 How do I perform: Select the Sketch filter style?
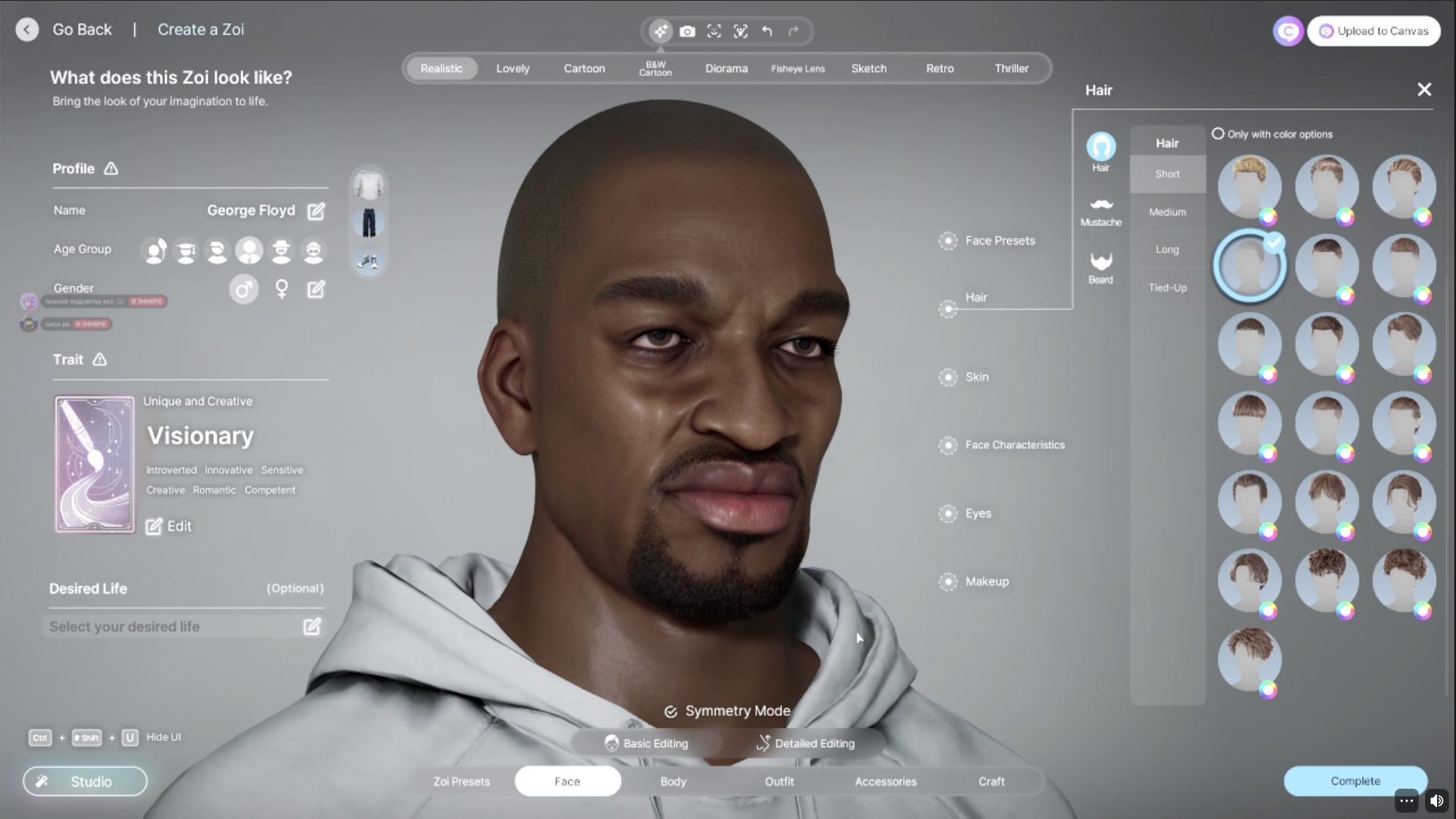(869, 68)
